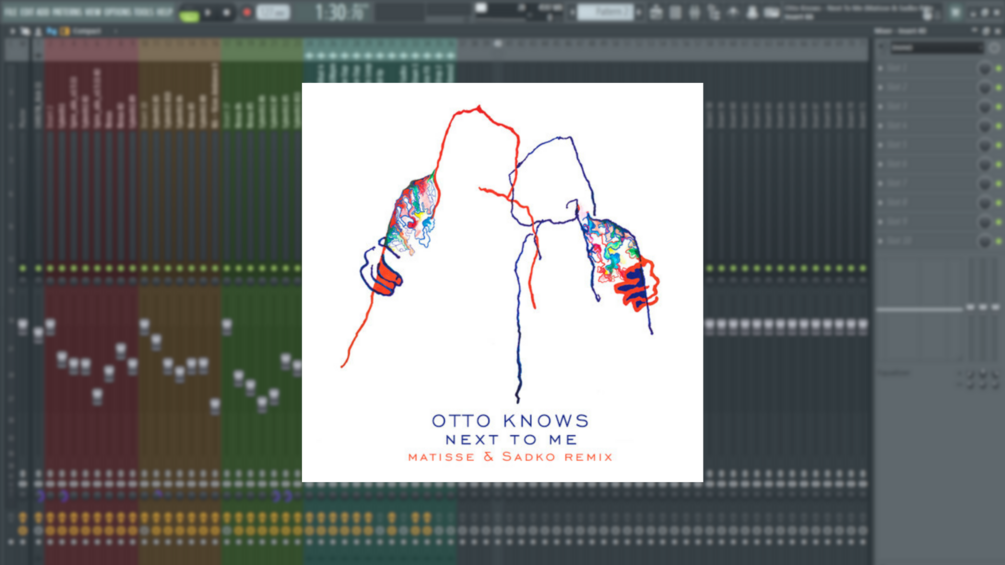This screenshot has height=565, width=1005.
Task: Toggle Slot 1 green enable light
Action: click(x=999, y=69)
